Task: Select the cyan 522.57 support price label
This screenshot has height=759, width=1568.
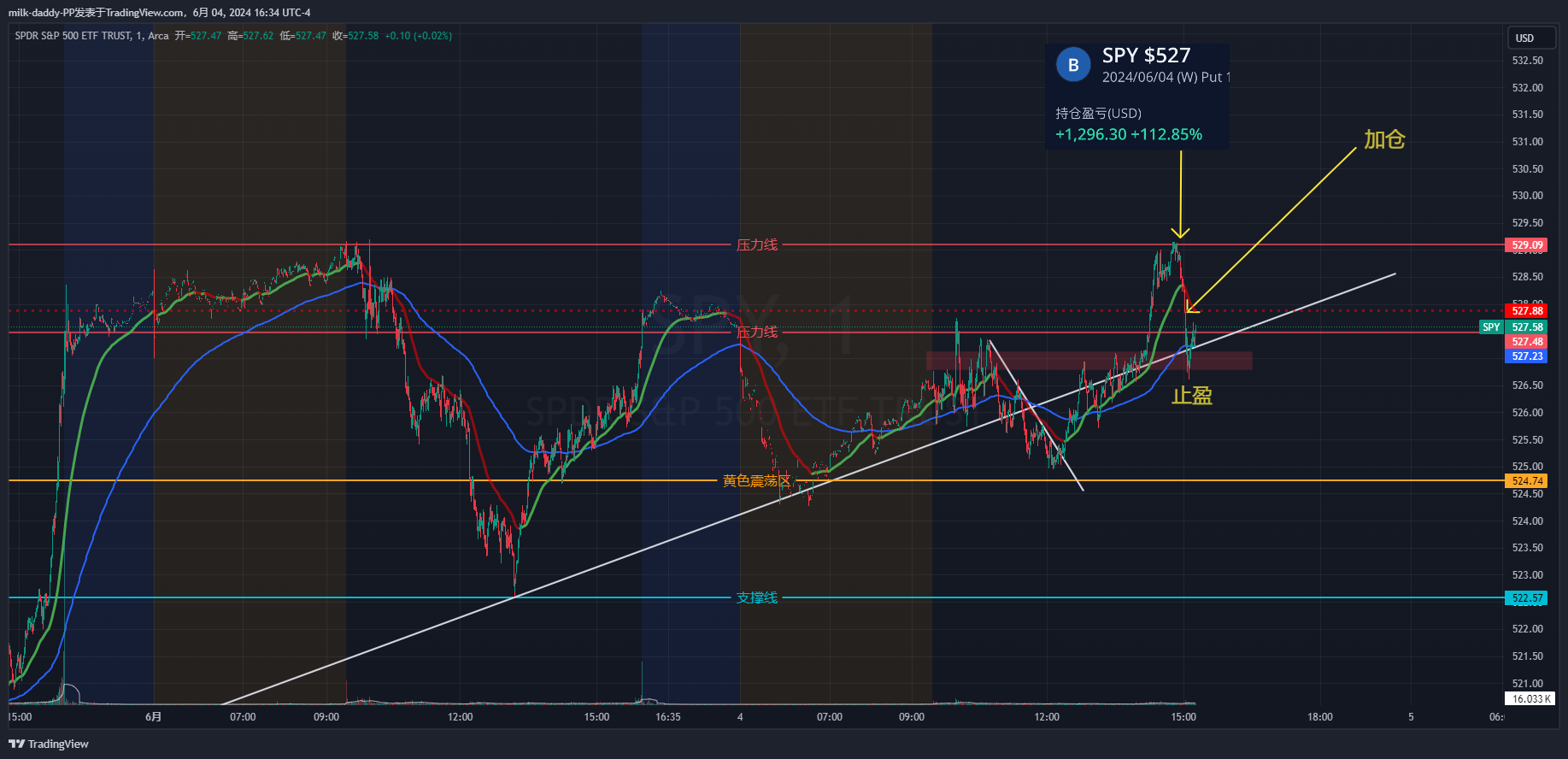Action: click(x=1527, y=598)
